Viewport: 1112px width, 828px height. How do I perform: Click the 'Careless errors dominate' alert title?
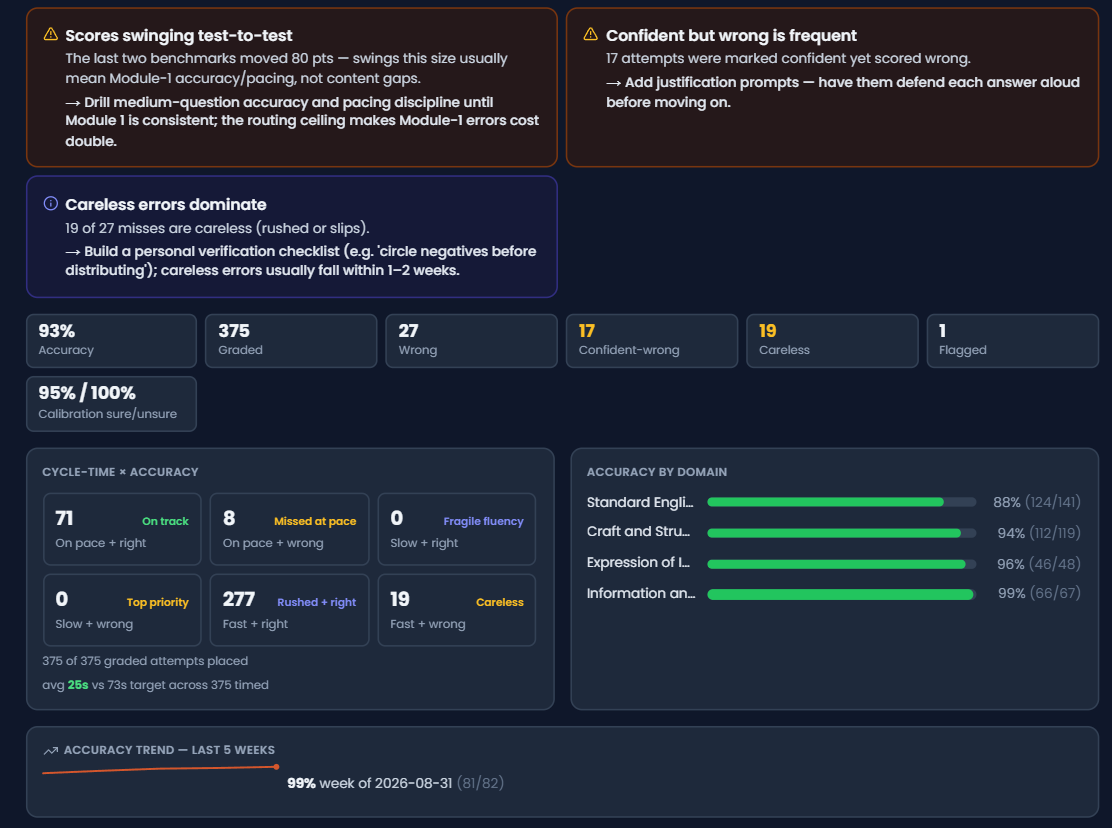166,204
